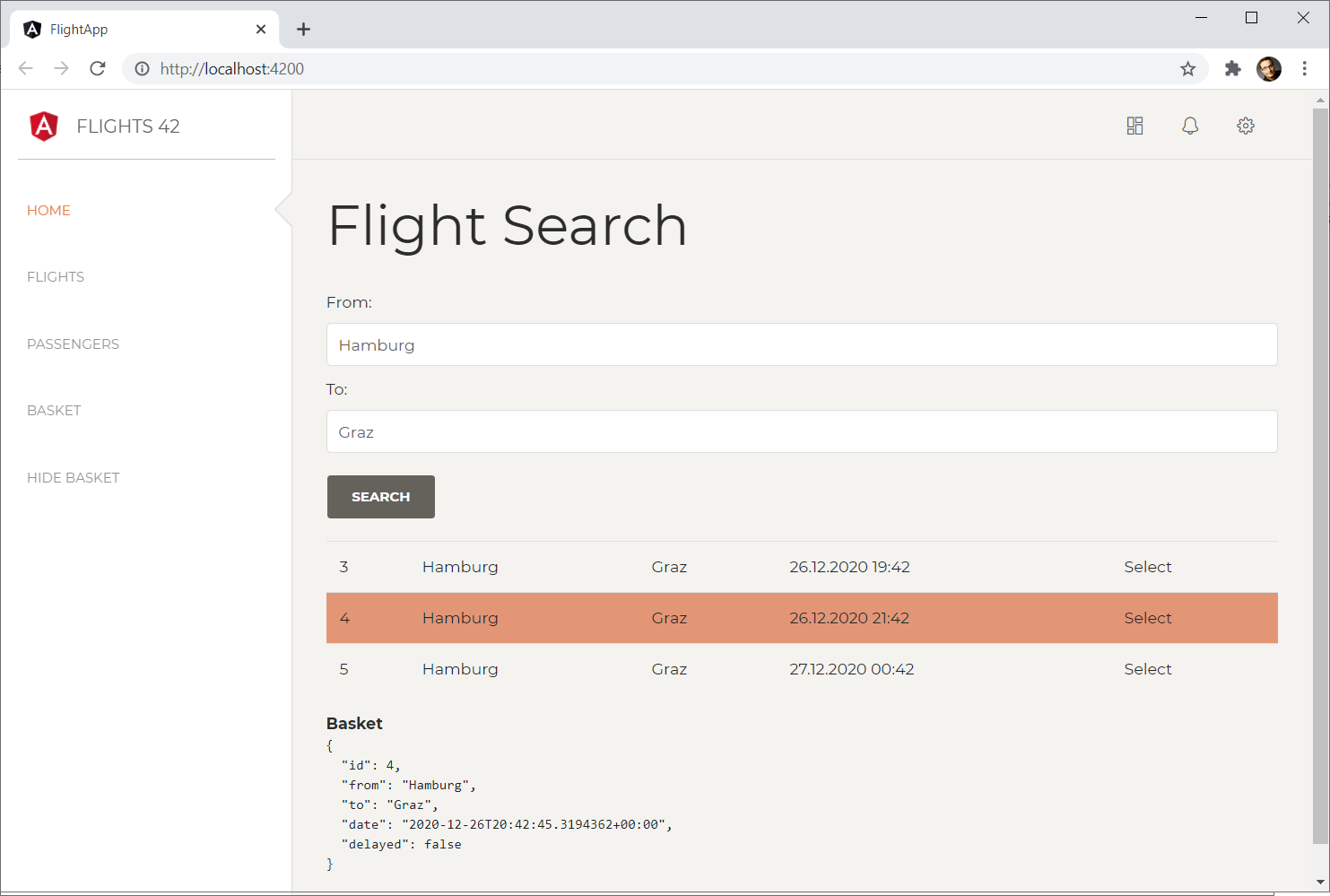Navigate to Flights in sidebar
This screenshot has height=896, width=1330.
[56, 277]
